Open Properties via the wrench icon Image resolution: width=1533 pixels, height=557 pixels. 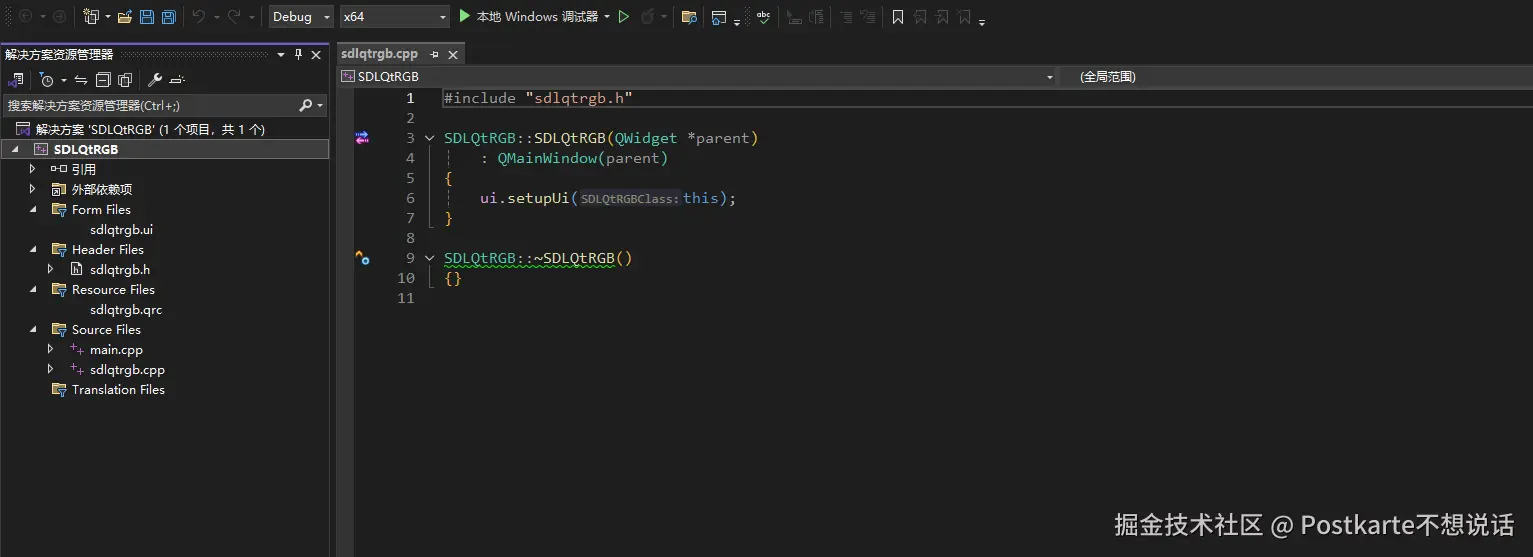[155, 80]
